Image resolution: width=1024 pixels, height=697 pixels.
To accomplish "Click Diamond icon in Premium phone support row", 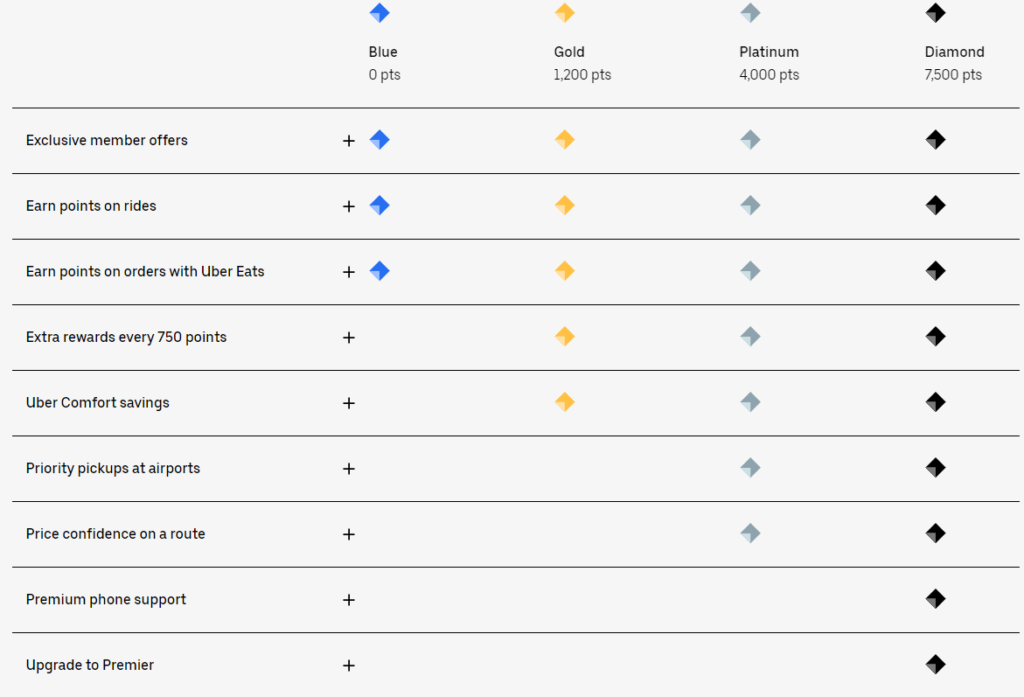I will (x=936, y=598).
